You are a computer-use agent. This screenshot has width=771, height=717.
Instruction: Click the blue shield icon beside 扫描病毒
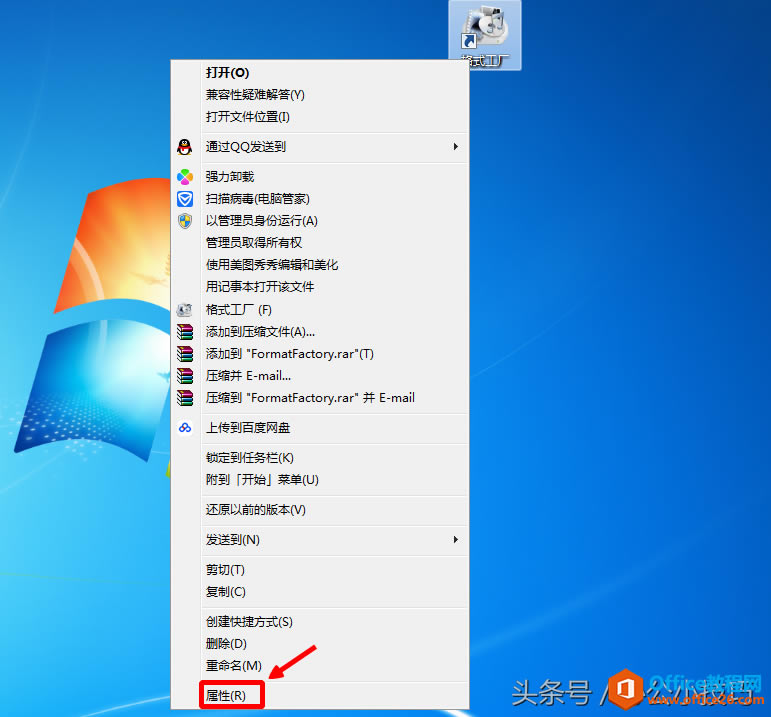click(x=185, y=199)
